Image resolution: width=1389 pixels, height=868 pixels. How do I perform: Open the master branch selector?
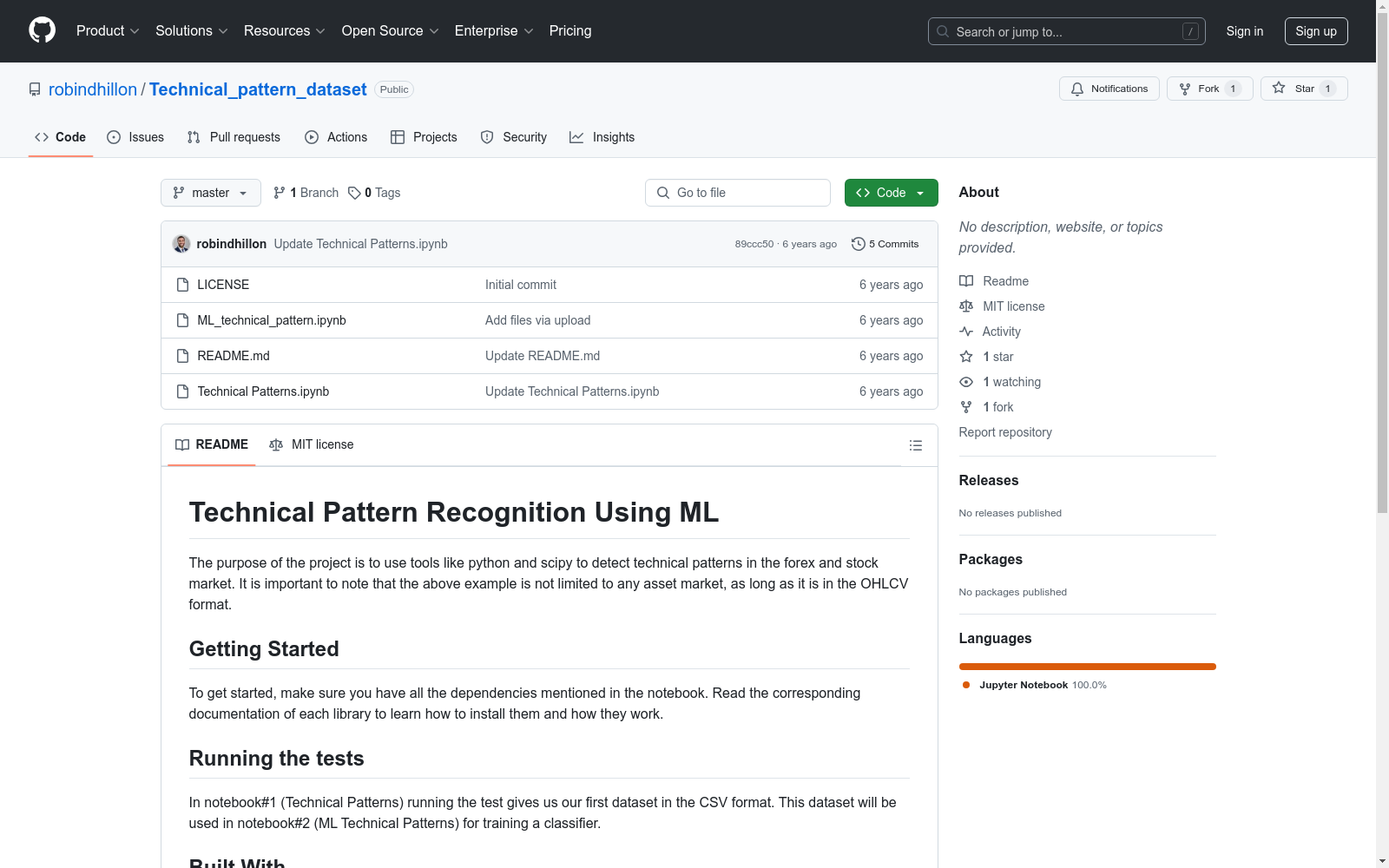pos(211,193)
